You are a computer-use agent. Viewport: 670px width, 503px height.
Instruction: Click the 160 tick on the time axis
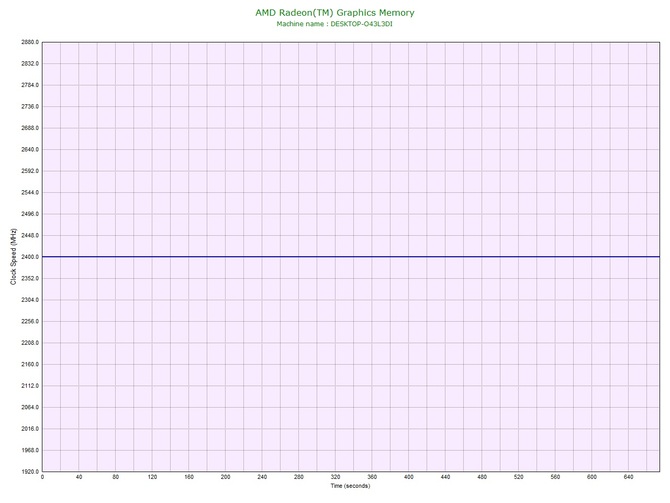(189, 477)
